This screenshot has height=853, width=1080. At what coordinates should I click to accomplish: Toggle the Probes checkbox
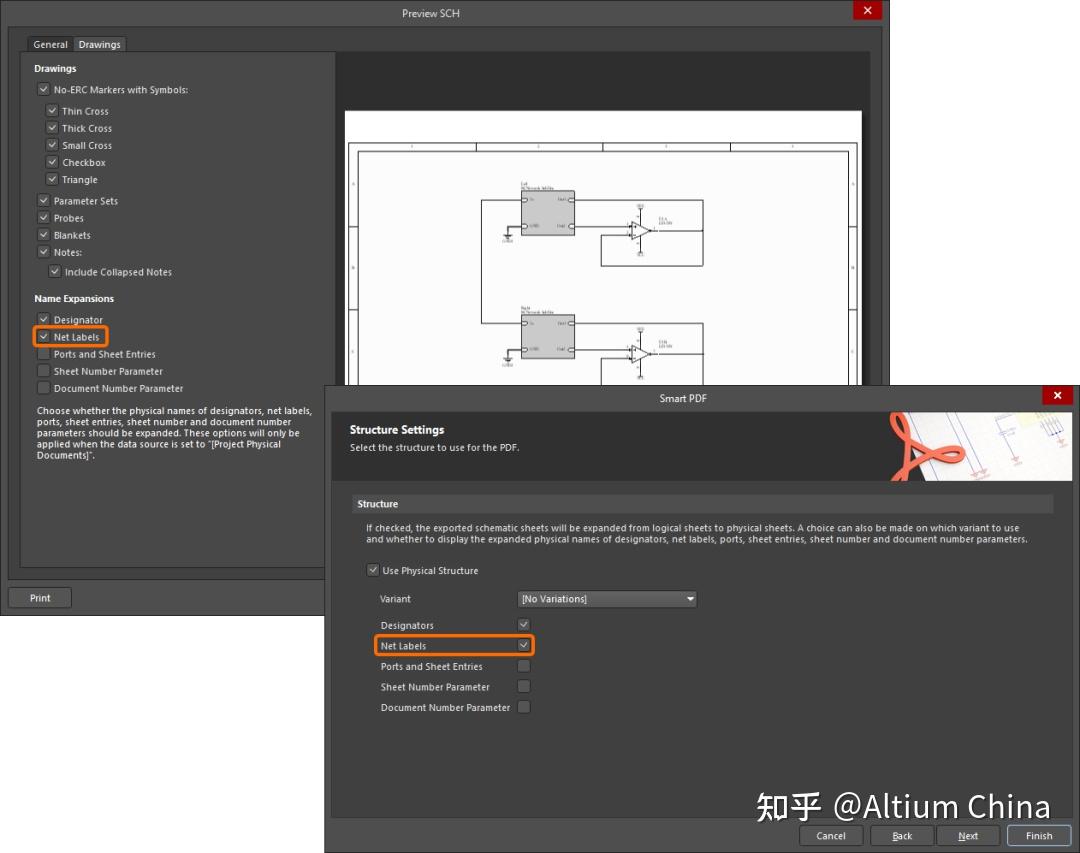pos(44,217)
